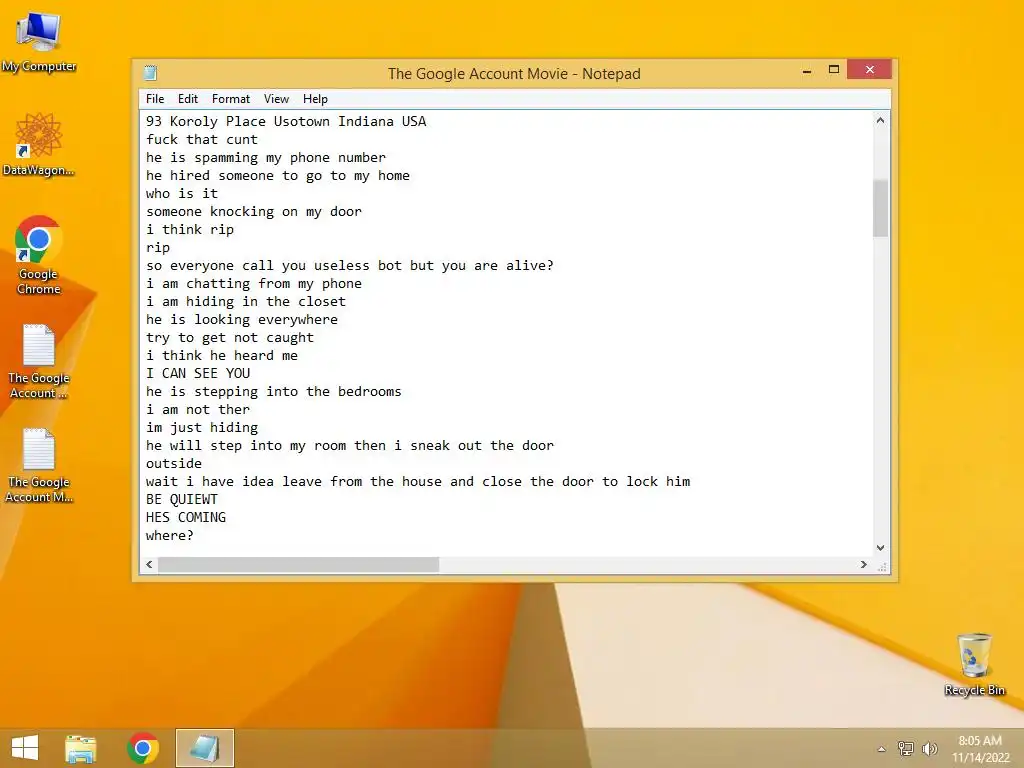Image resolution: width=1024 pixels, height=768 pixels.
Task: Show hidden tray icons arrow
Action: coord(882,749)
